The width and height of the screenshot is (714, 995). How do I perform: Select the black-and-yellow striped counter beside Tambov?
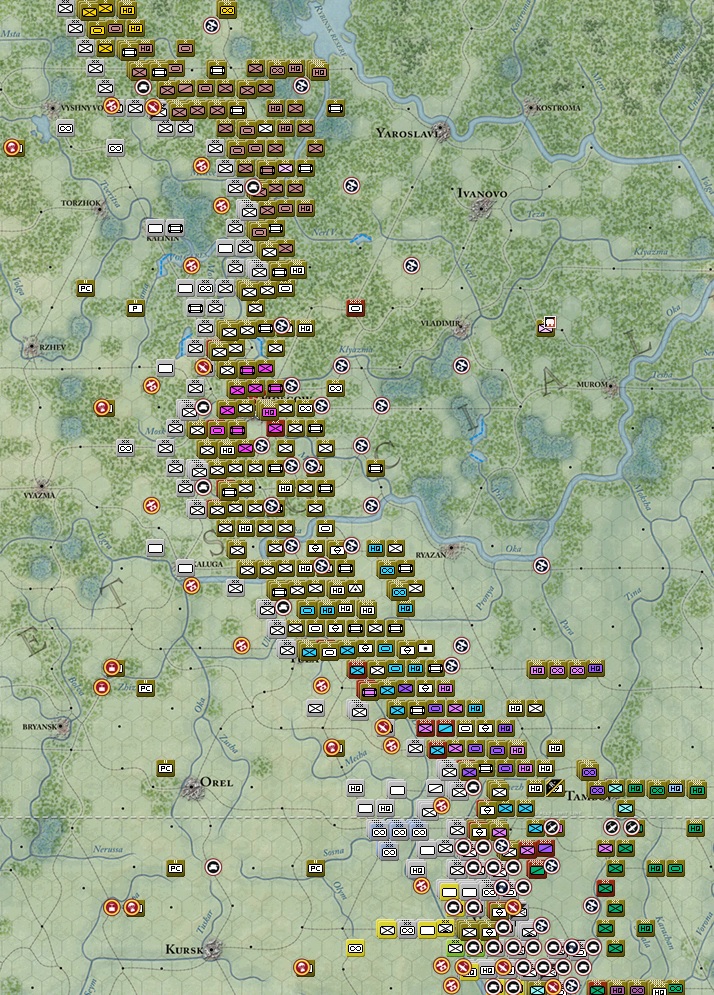(555, 787)
